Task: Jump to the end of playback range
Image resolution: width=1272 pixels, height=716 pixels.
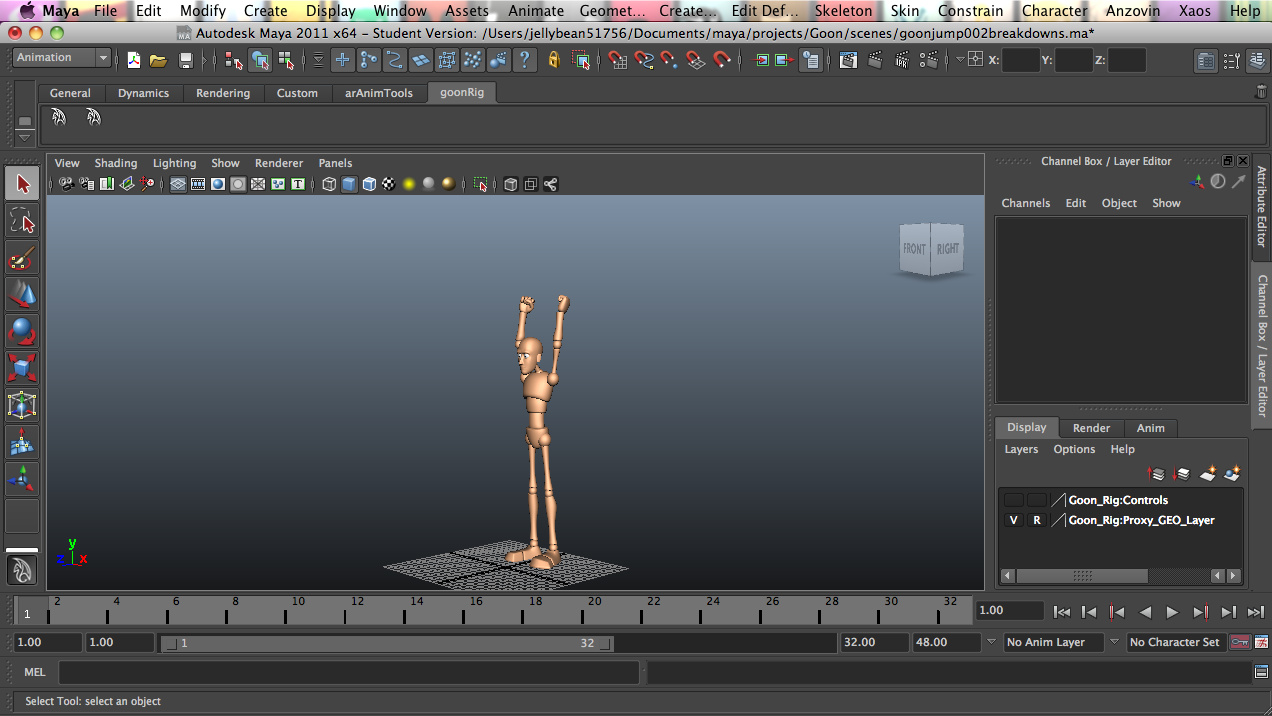Action: click(1256, 612)
